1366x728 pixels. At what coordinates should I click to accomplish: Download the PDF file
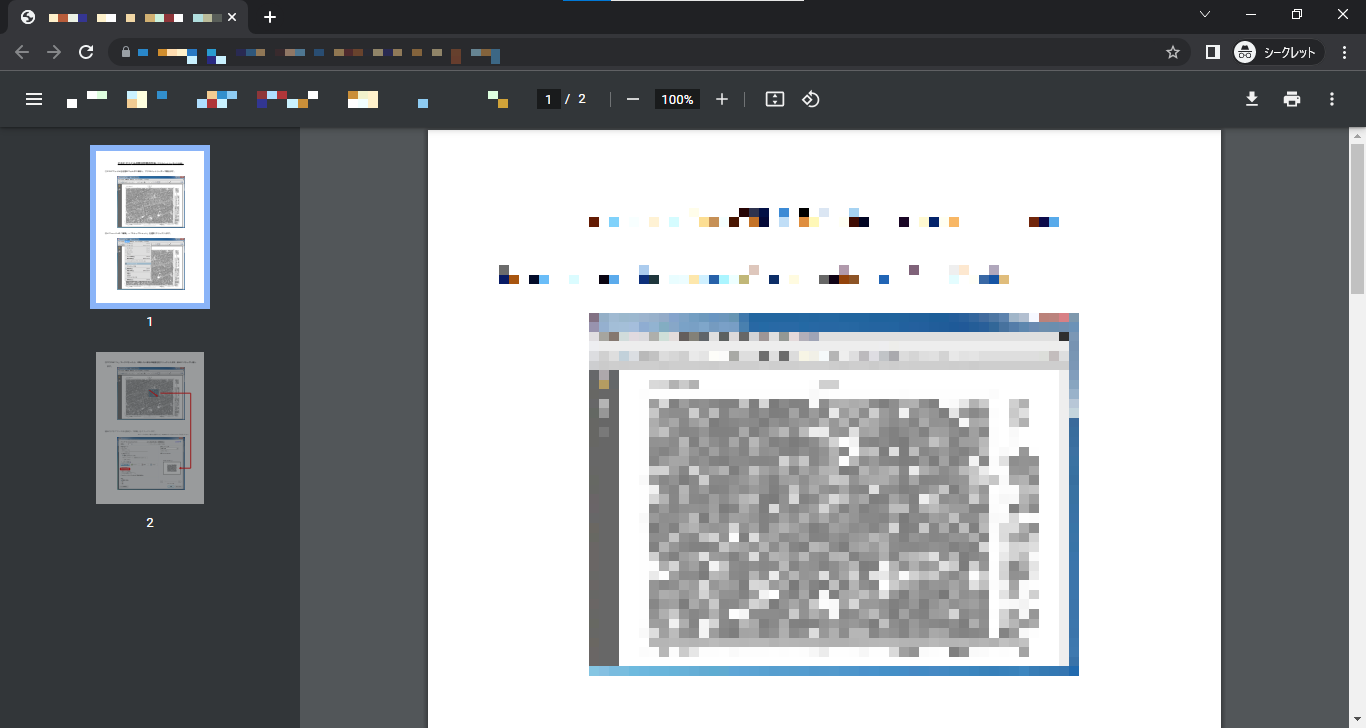[x=1251, y=99]
